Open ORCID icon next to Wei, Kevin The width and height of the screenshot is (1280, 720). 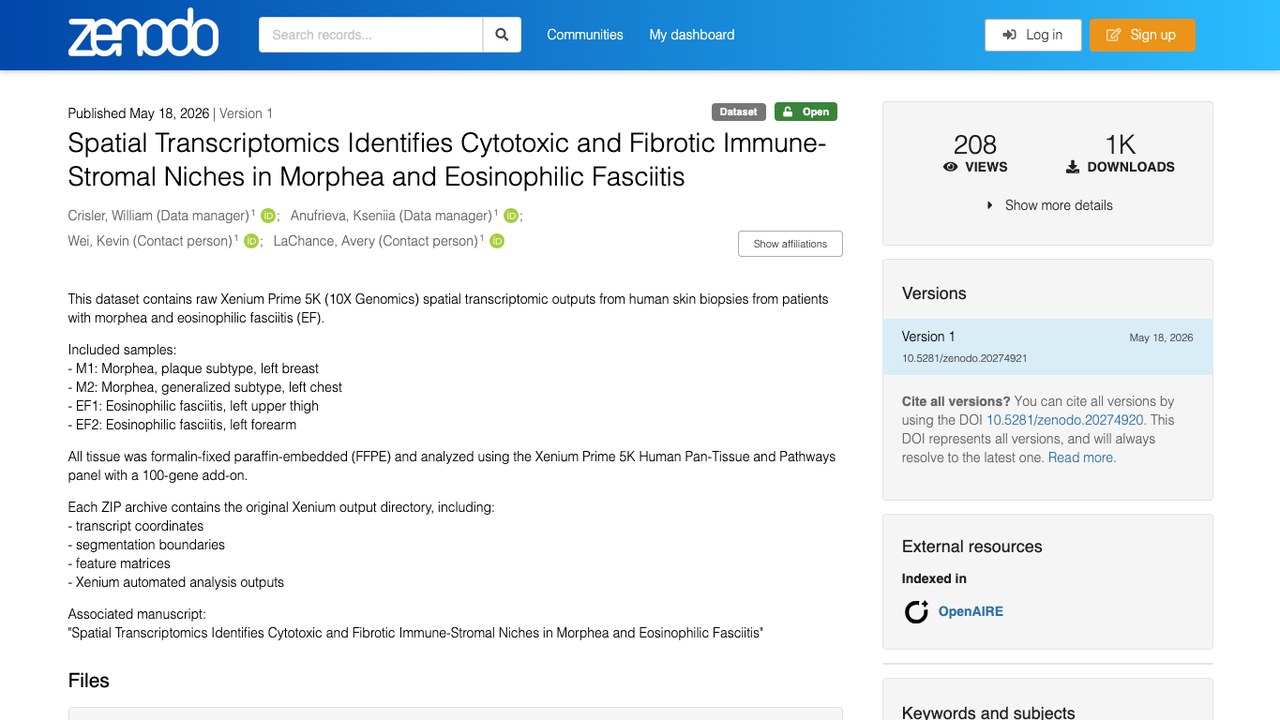pyautogui.click(x=252, y=241)
